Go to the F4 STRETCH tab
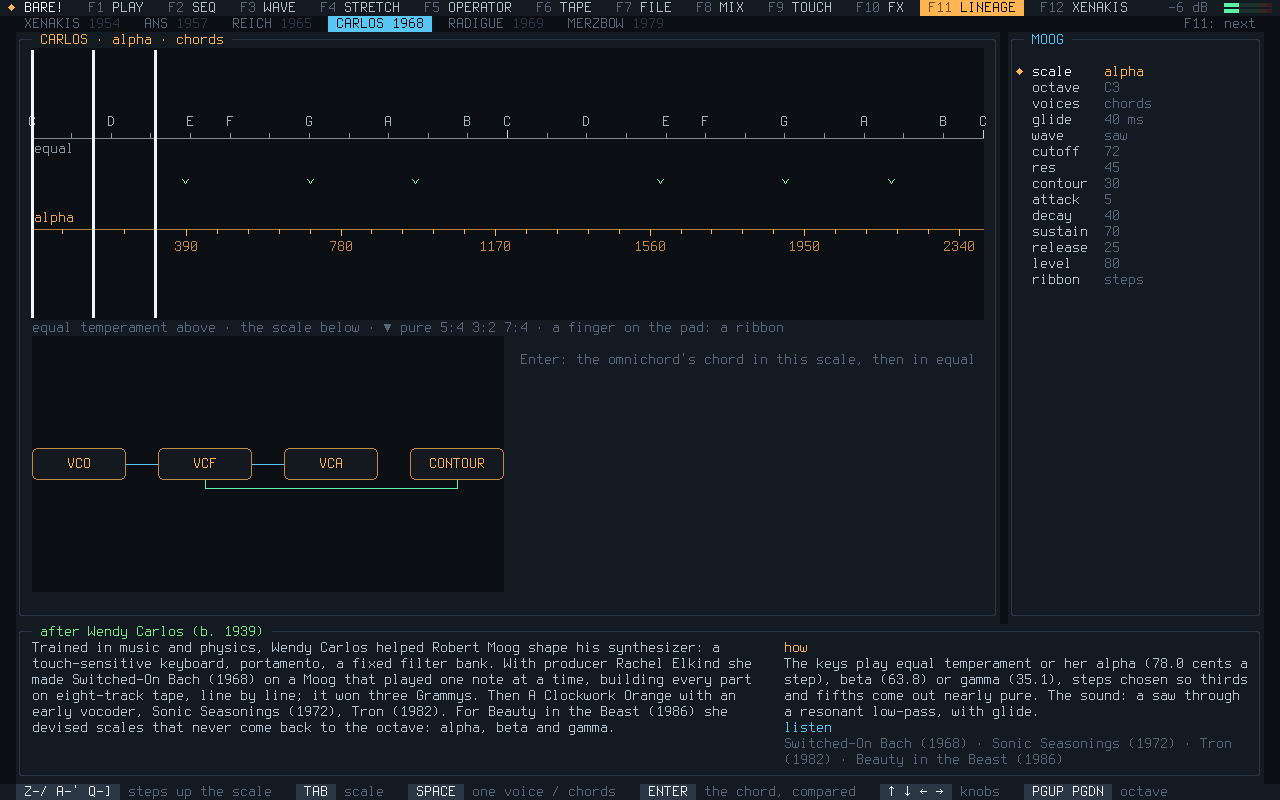Viewport: 1280px width, 800px height. click(x=360, y=7)
